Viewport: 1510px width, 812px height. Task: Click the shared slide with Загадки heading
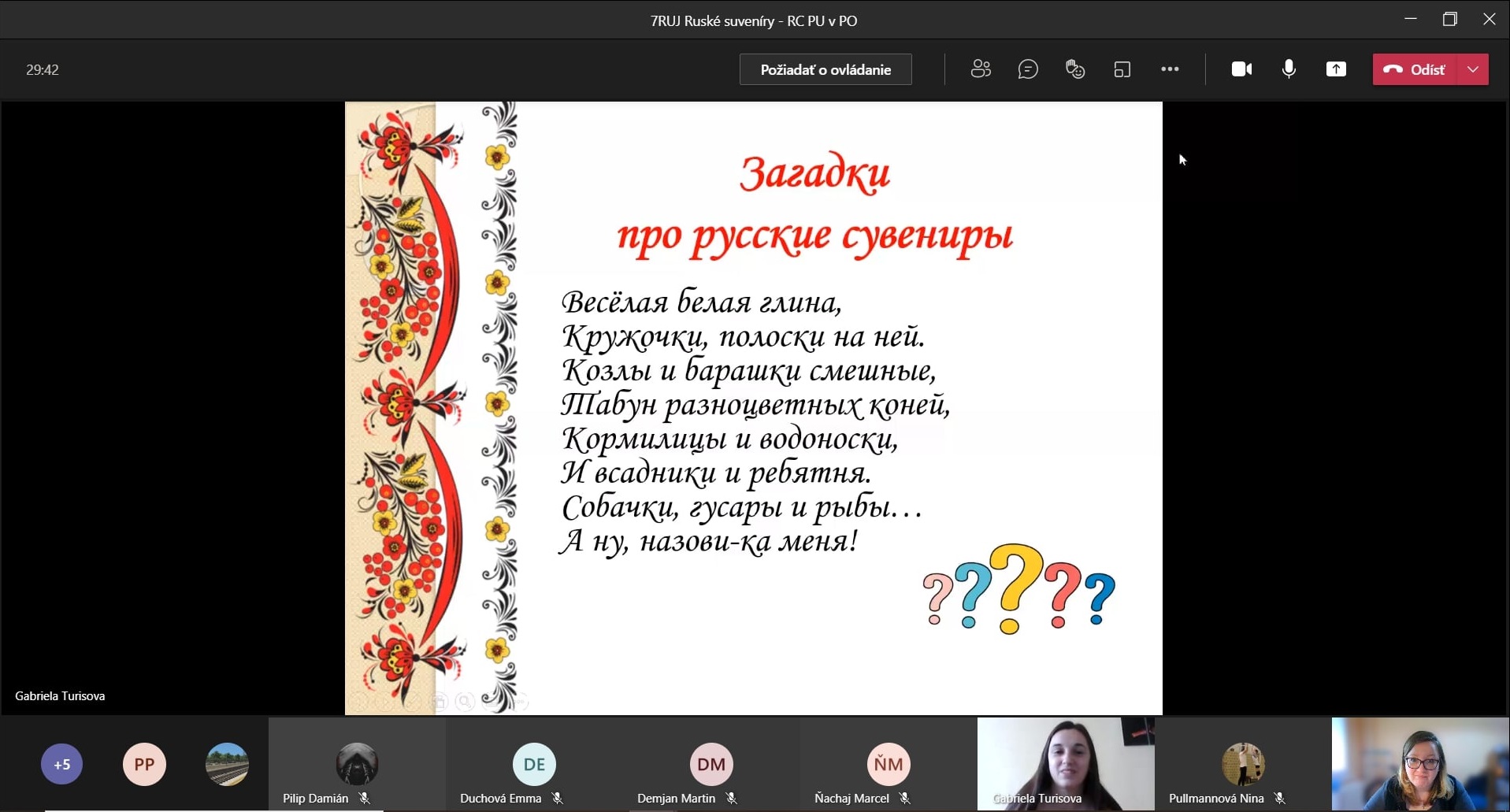pyautogui.click(x=753, y=408)
